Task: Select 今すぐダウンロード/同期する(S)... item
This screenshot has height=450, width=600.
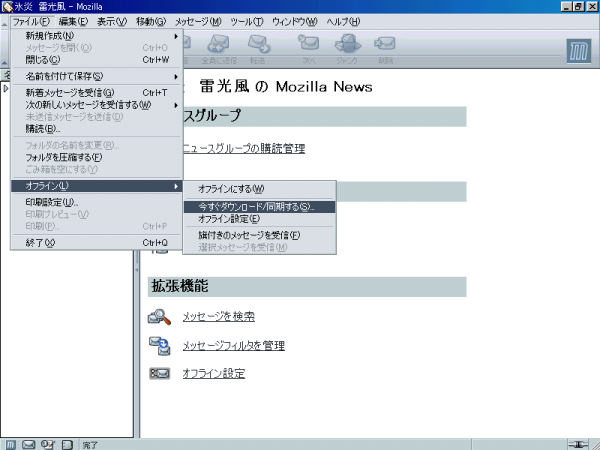Action: (259, 207)
